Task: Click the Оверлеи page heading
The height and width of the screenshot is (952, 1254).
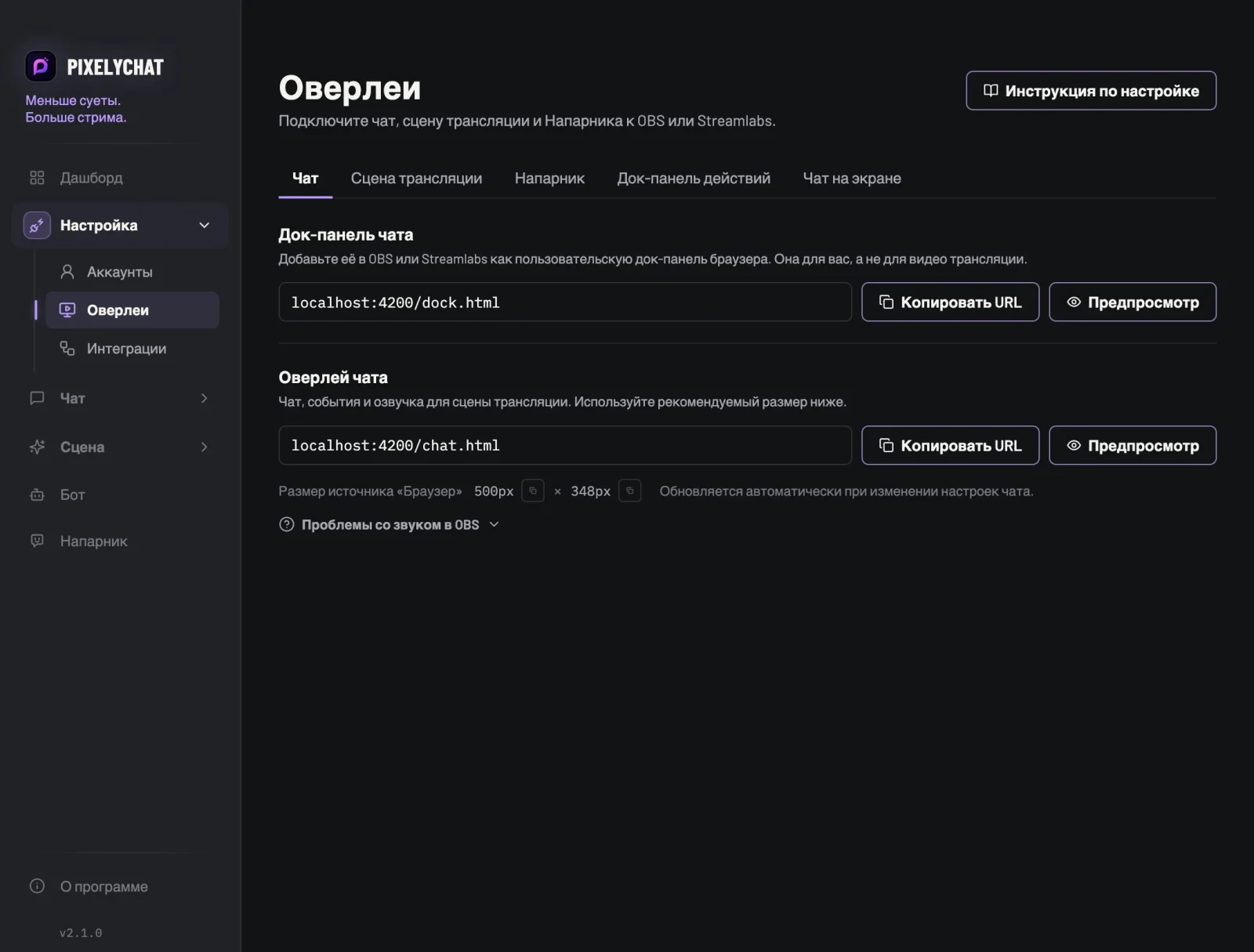Action: tap(350, 88)
